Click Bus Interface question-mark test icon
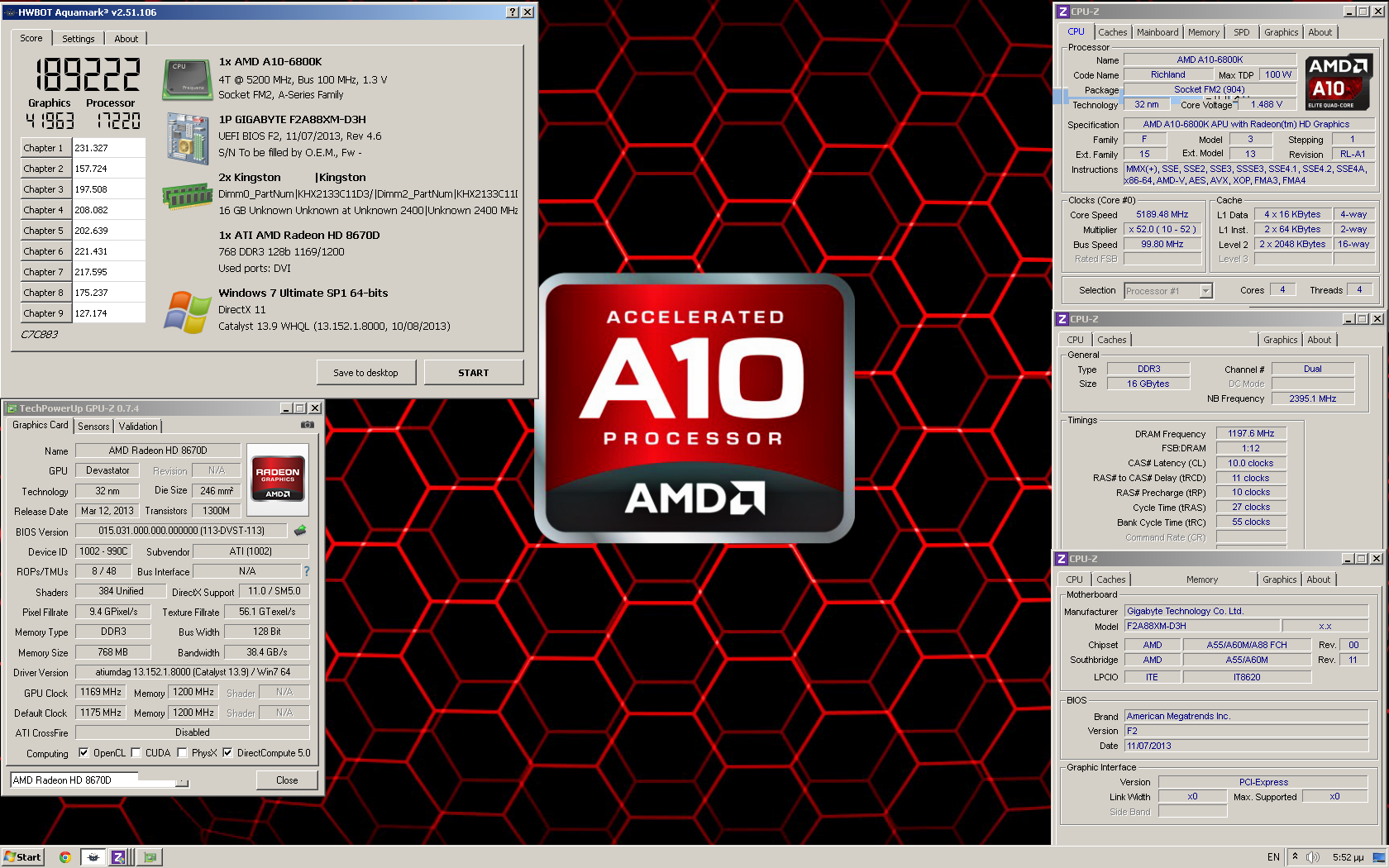 click(306, 571)
